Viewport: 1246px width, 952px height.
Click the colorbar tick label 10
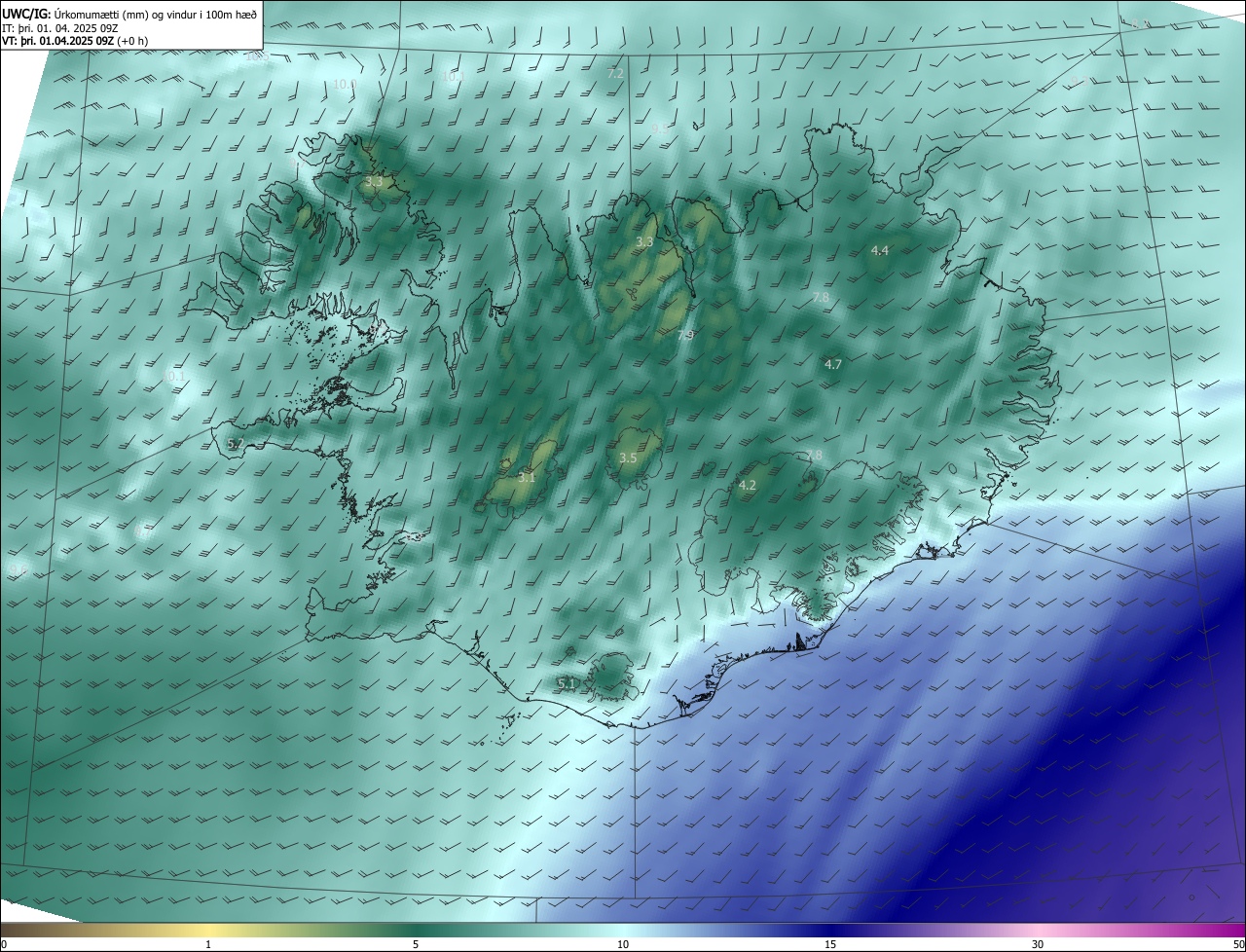[x=623, y=944]
